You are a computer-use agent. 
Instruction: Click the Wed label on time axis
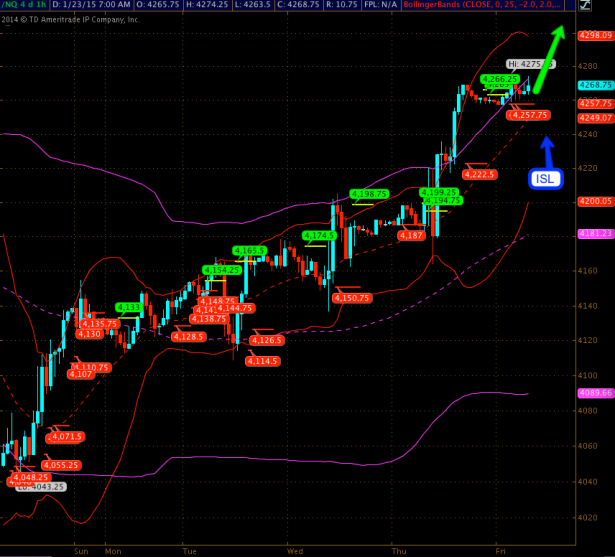(295, 550)
